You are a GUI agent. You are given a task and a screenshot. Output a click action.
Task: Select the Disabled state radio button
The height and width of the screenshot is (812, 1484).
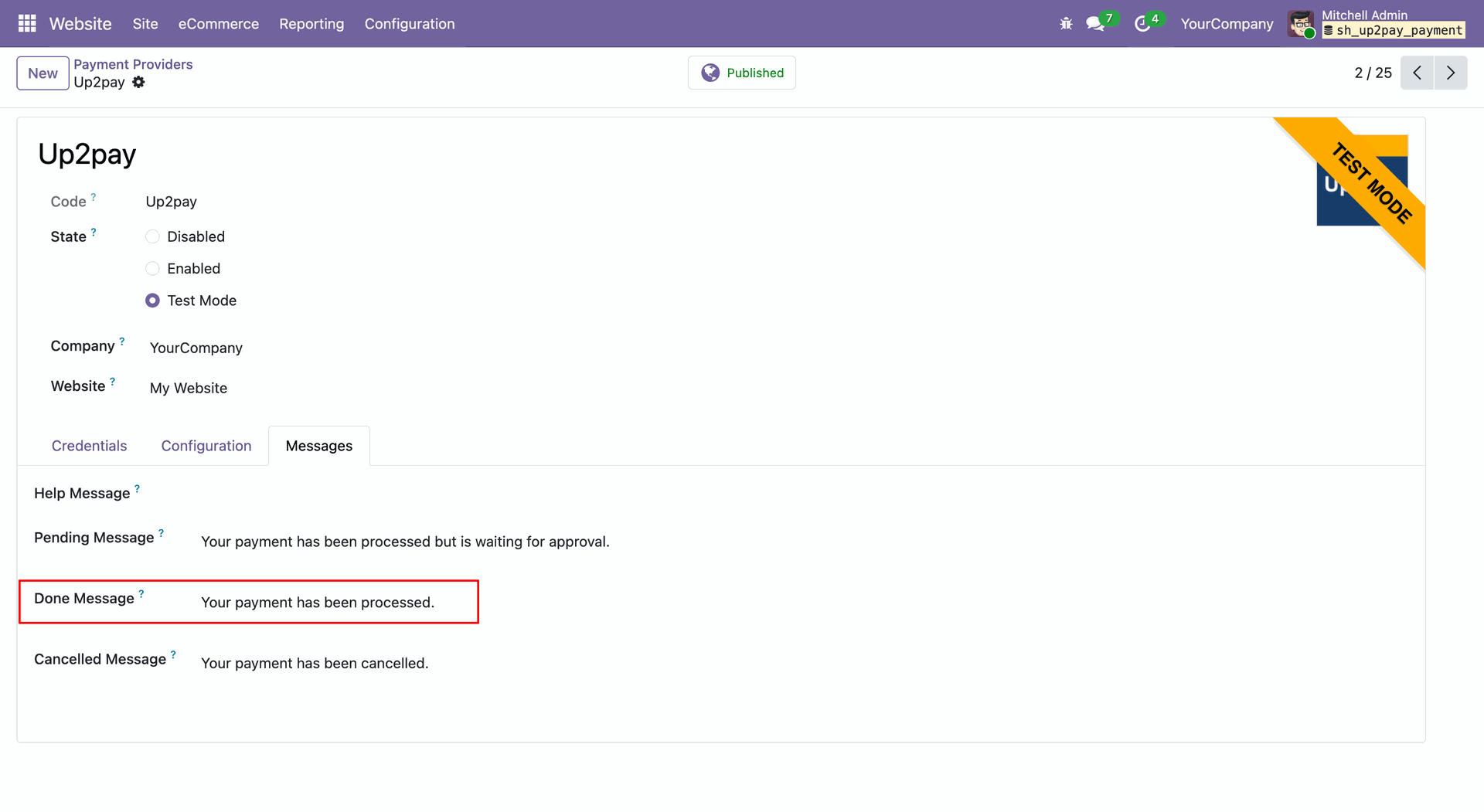[152, 236]
